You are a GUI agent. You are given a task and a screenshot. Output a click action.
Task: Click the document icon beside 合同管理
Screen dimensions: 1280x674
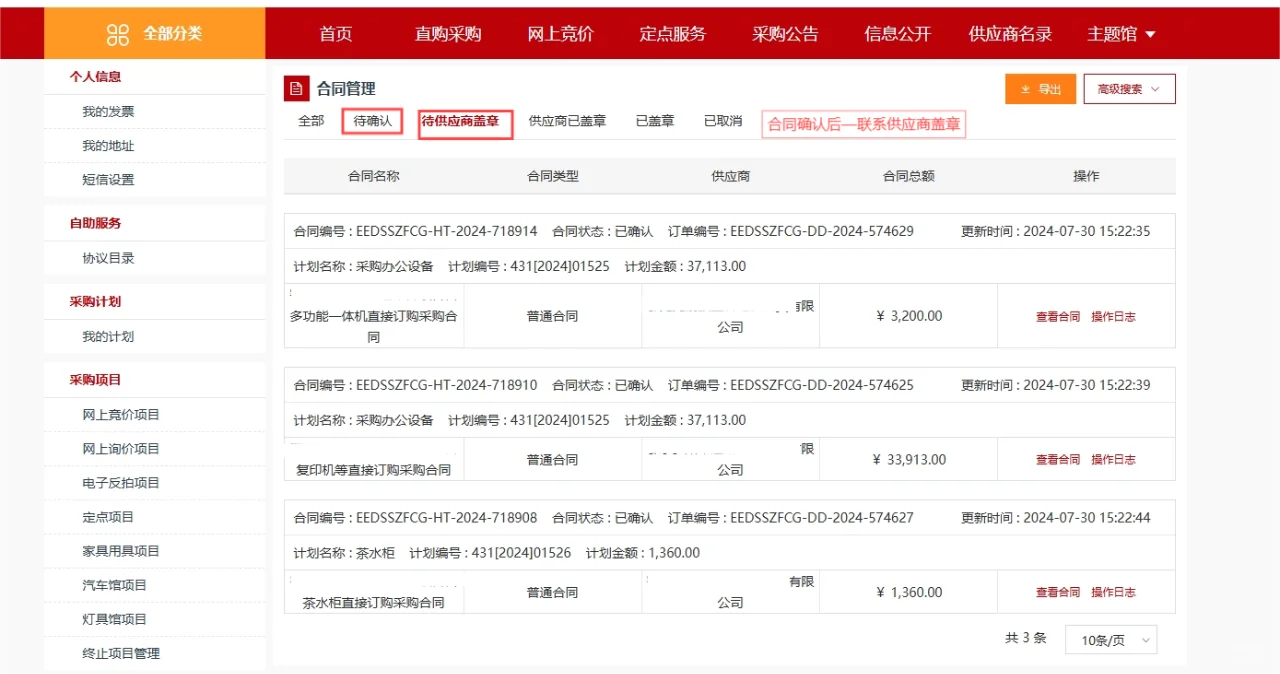[296, 89]
